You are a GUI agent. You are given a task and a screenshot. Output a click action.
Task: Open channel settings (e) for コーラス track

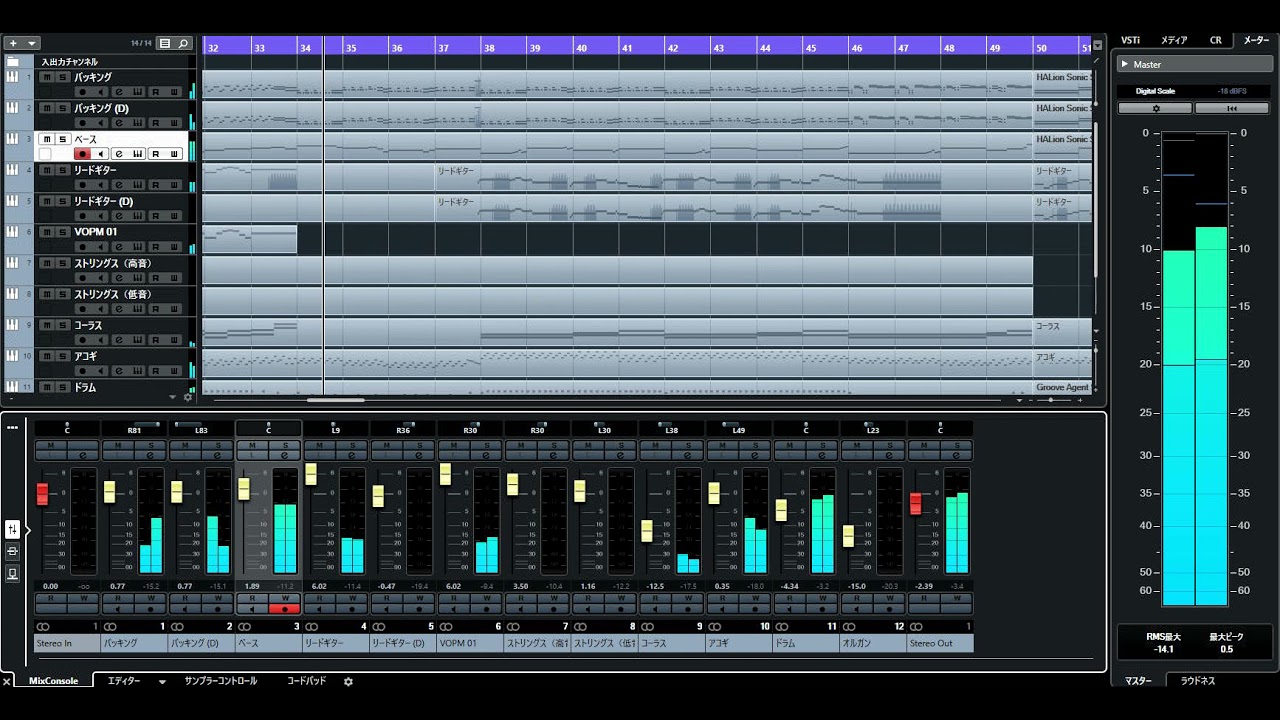[x=117, y=340]
